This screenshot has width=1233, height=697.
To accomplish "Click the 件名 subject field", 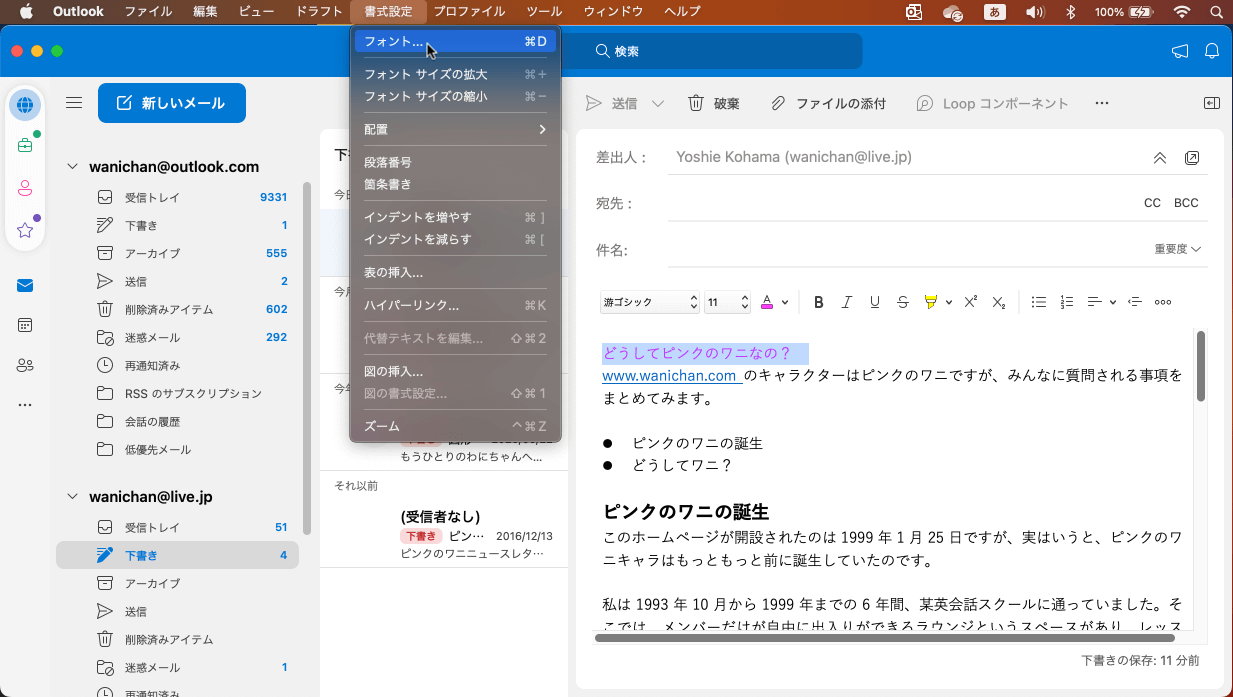I will pyautogui.click(x=905, y=250).
